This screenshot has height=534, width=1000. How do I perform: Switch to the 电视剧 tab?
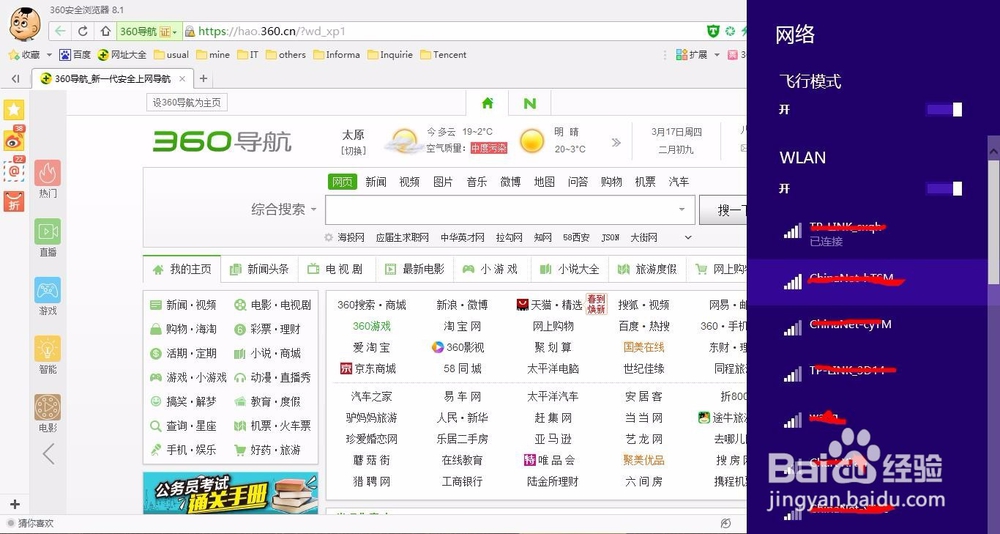coord(337,269)
